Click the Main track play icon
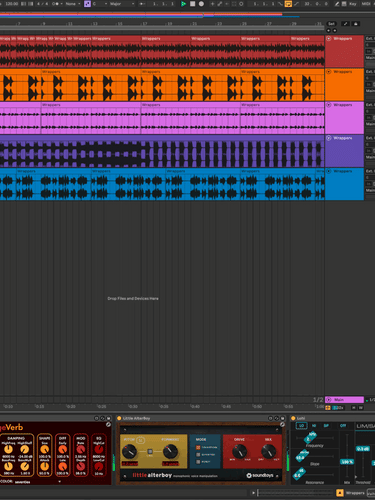Screen dimensions: 375x500 point(329,399)
